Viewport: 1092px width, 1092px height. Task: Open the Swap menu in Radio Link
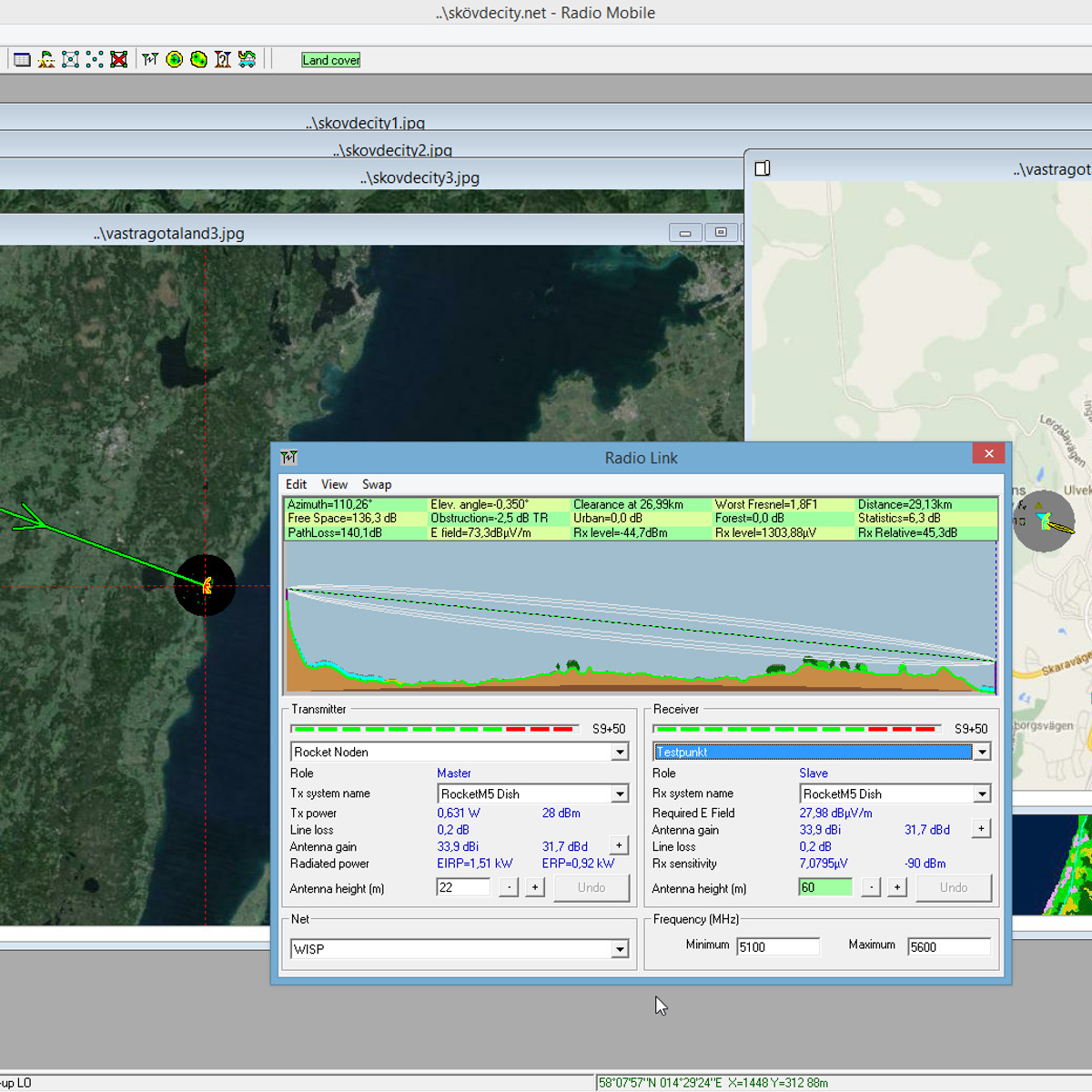377,484
